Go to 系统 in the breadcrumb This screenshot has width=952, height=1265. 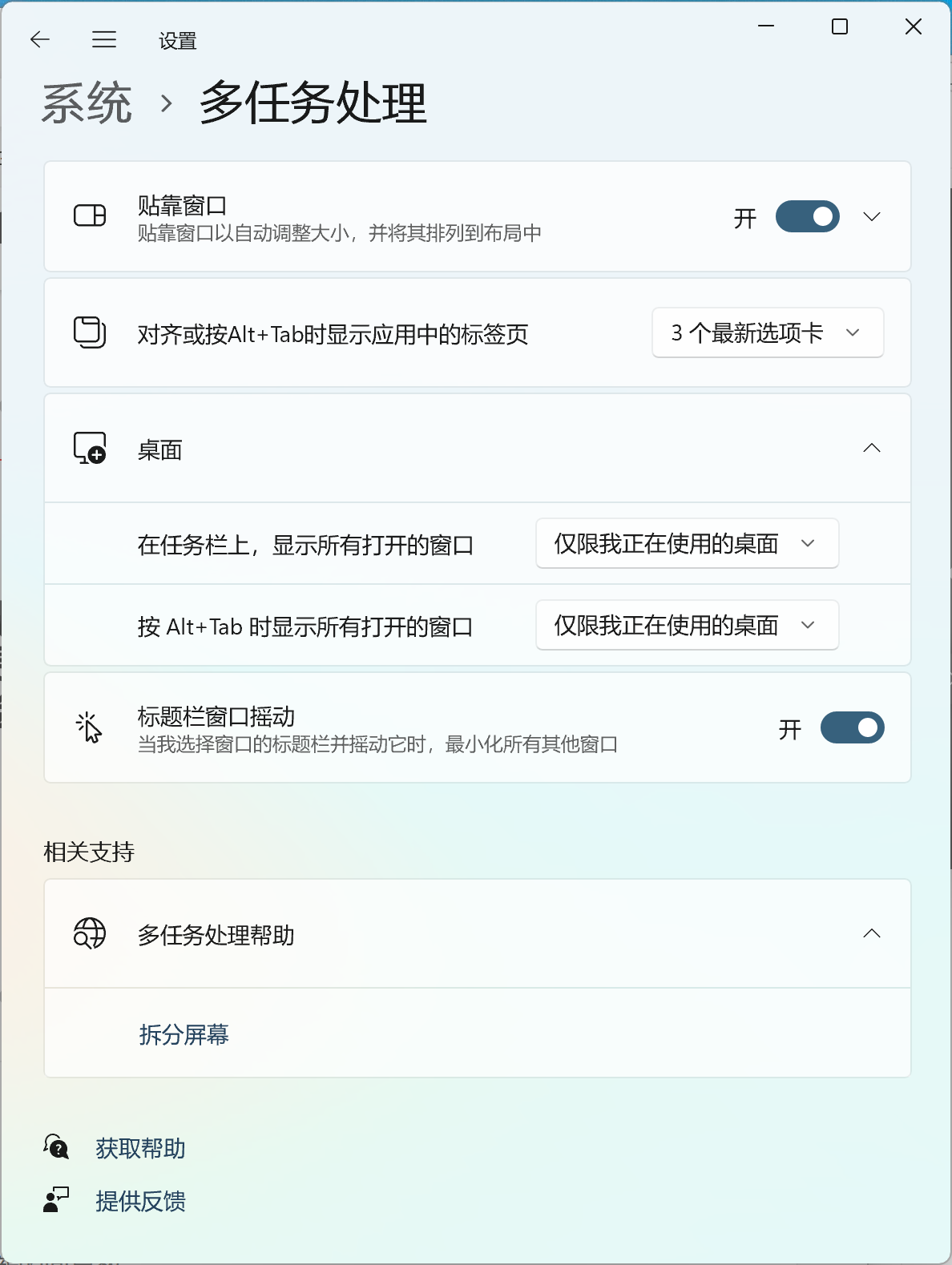pyautogui.click(x=87, y=103)
